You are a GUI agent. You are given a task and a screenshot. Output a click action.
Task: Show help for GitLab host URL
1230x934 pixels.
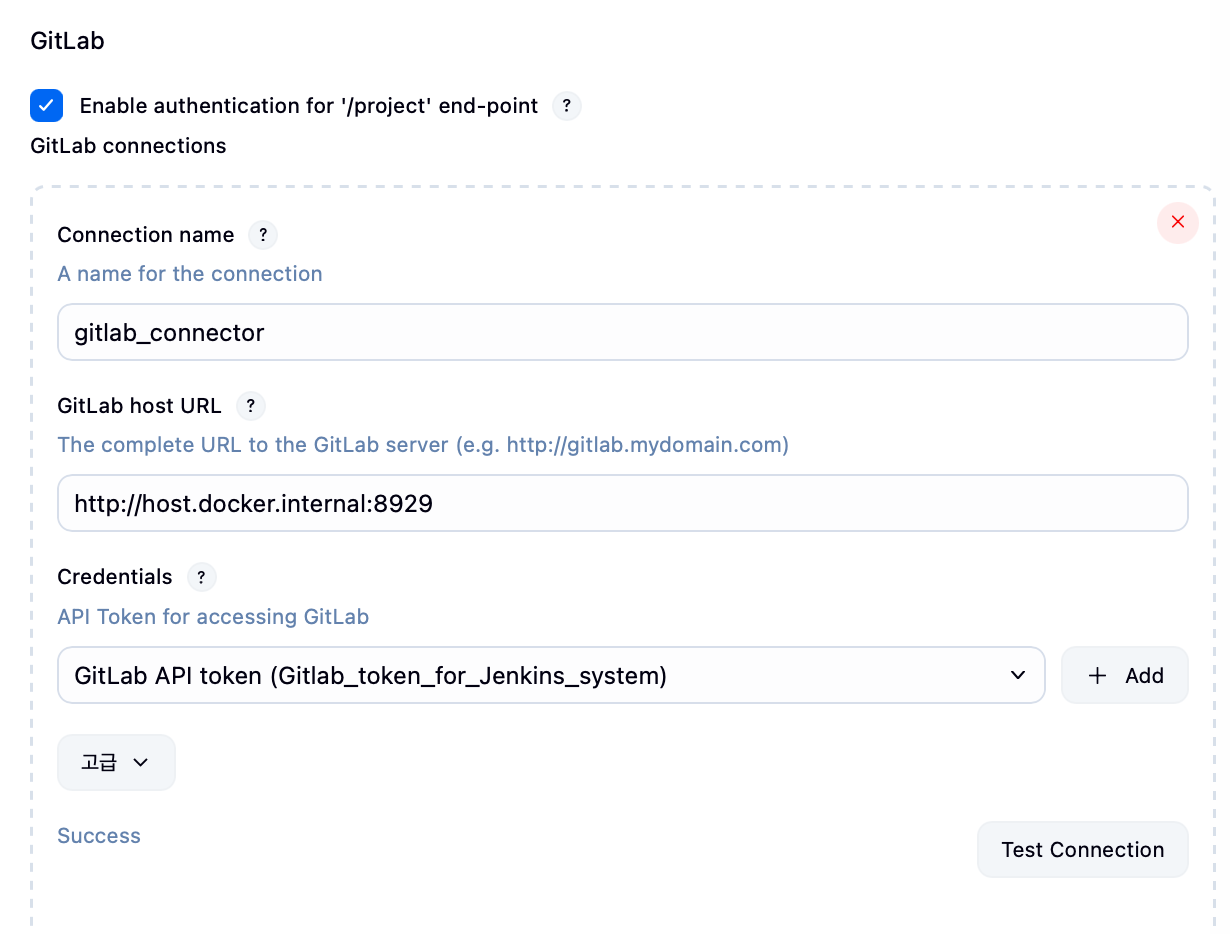pos(251,406)
